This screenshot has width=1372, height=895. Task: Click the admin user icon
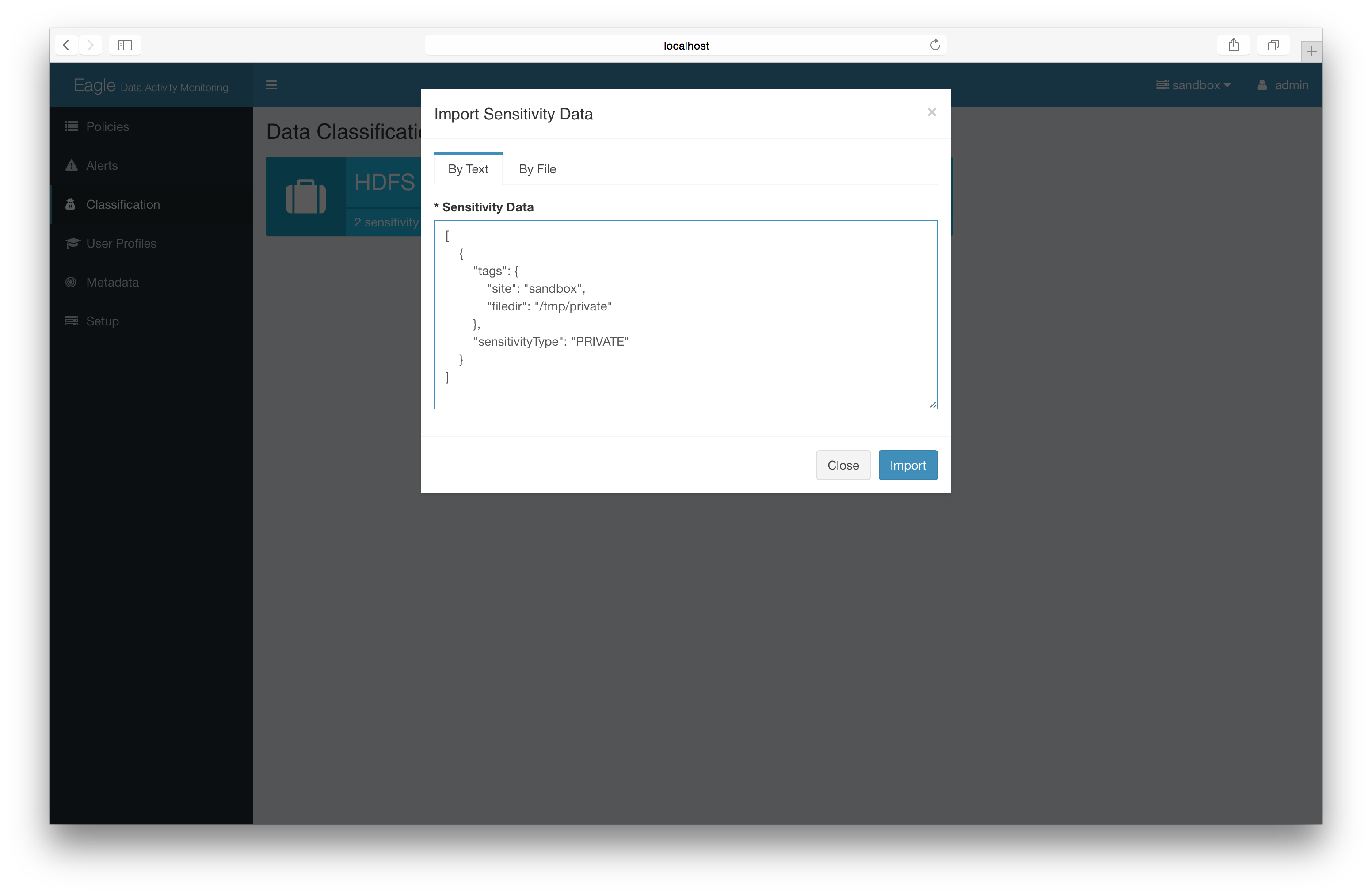tap(1262, 85)
